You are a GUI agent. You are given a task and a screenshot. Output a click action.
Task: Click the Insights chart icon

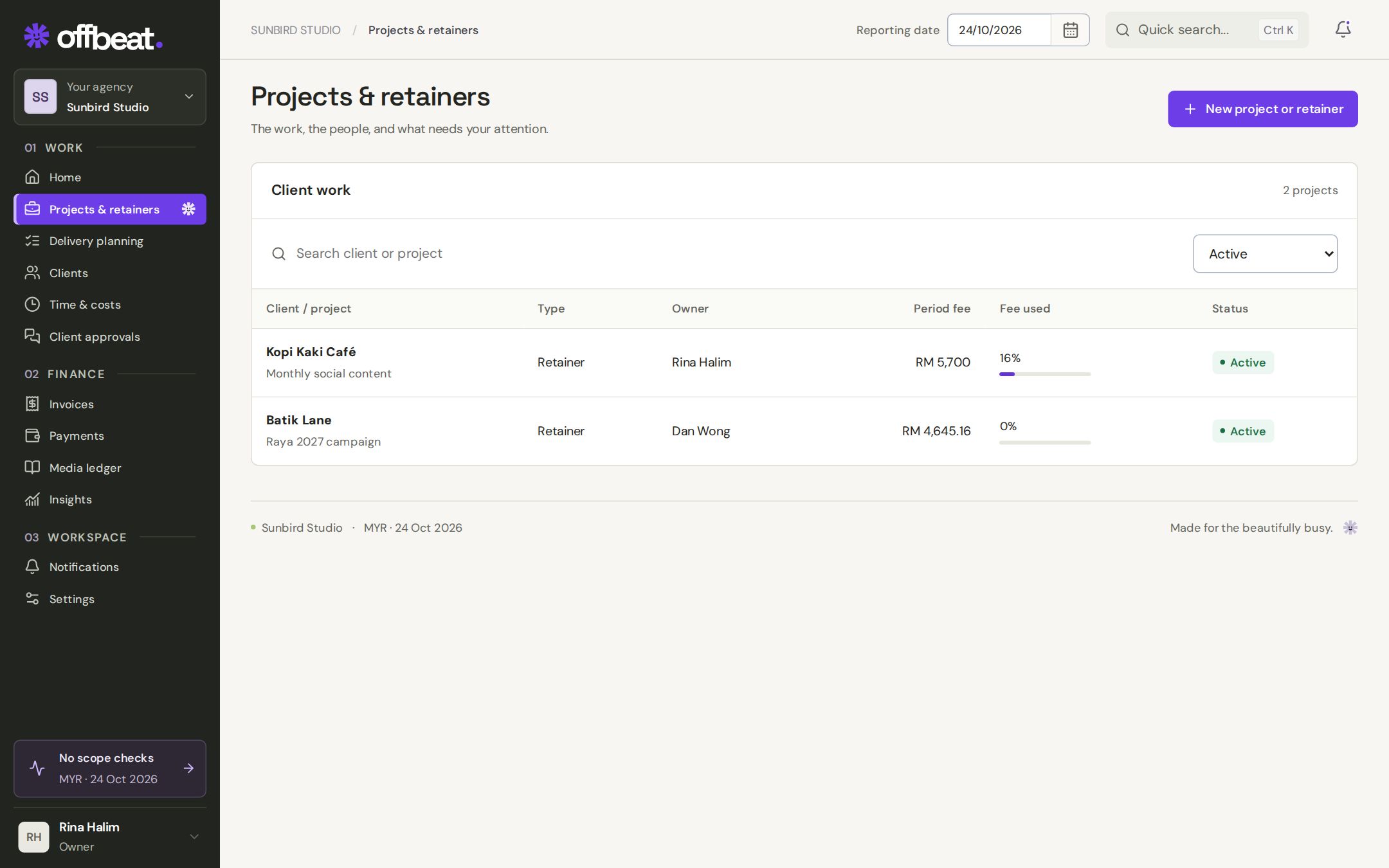point(32,499)
